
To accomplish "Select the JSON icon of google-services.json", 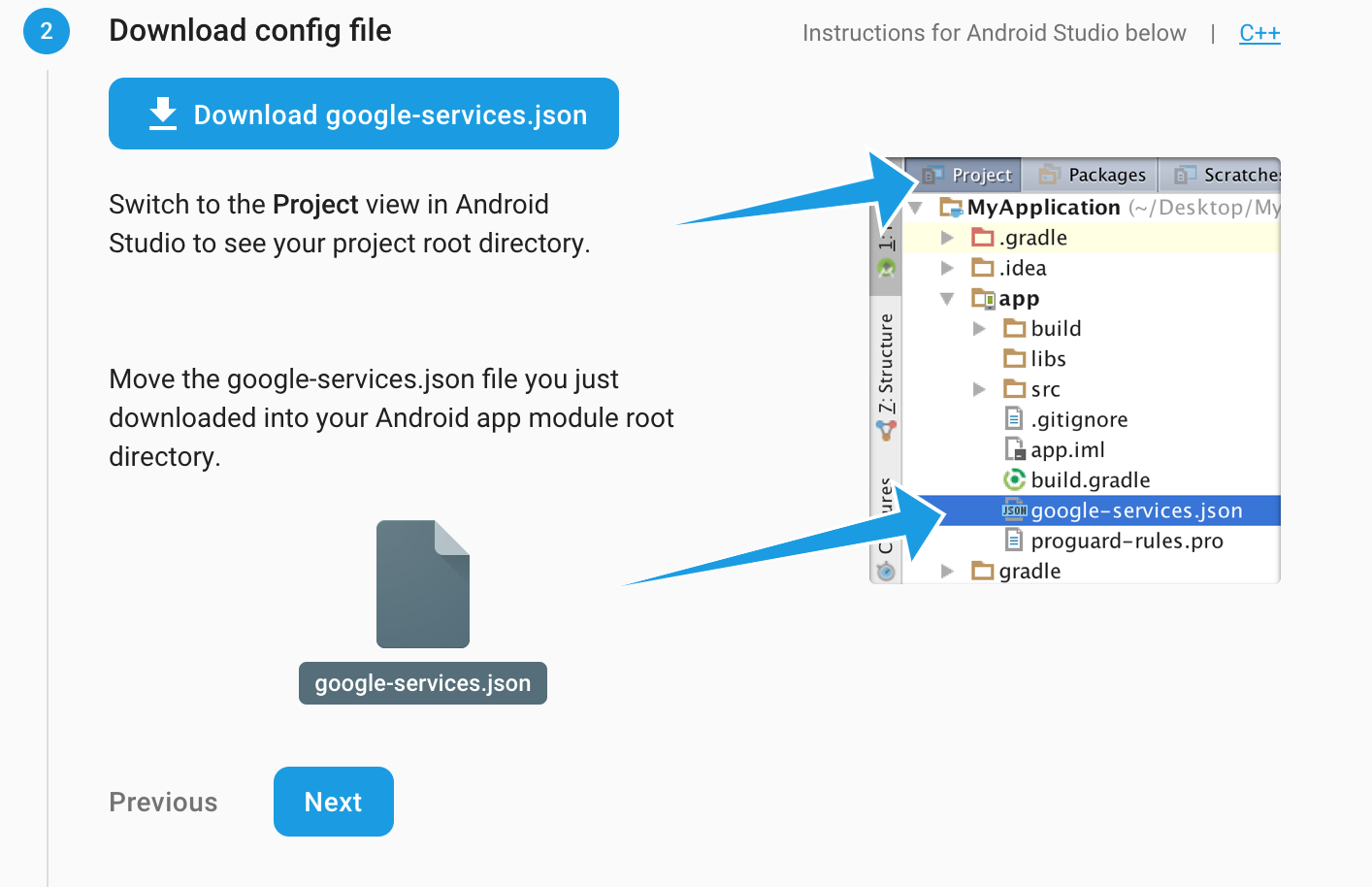I will click(x=1014, y=510).
